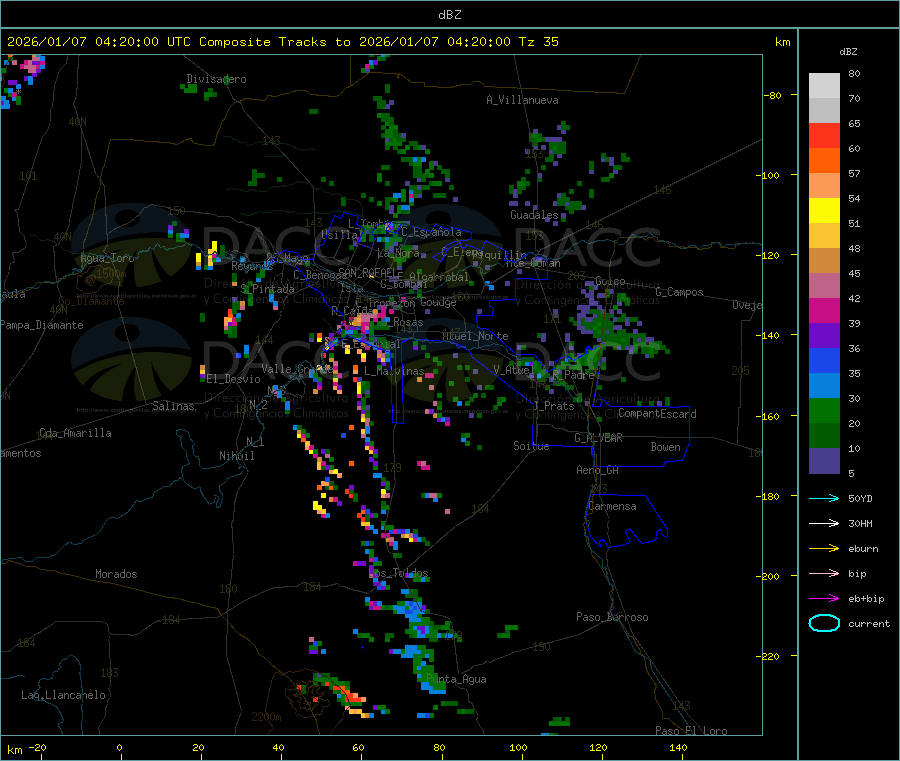Click the eb+bip magenta arrow legend icon
The width and height of the screenshot is (900, 761).
824,599
